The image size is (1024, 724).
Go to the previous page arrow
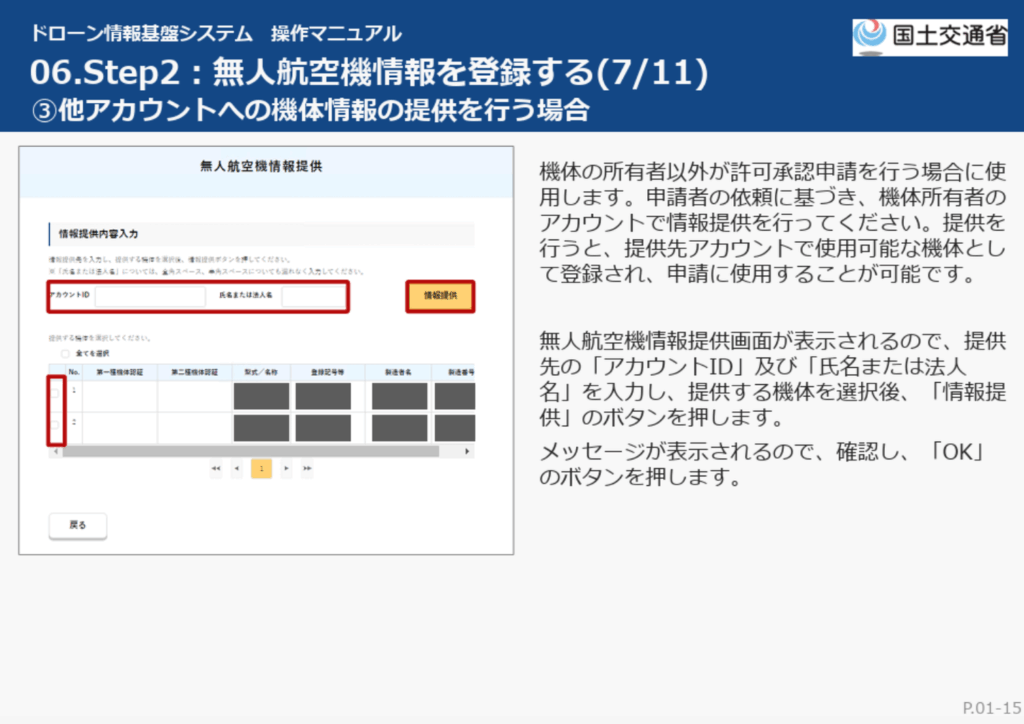(237, 468)
